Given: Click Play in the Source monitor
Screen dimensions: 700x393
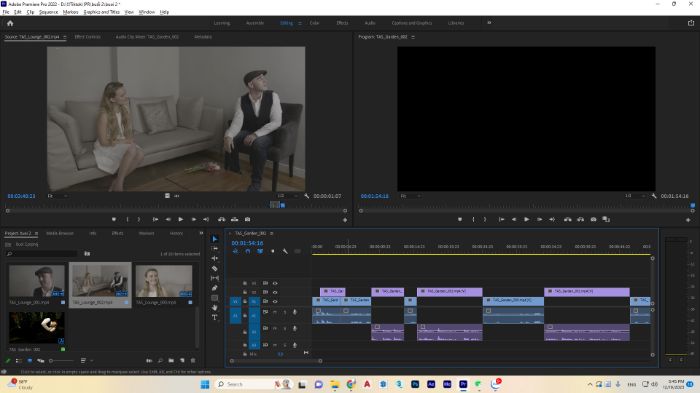Looking at the screenshot, I should point(180,219).
